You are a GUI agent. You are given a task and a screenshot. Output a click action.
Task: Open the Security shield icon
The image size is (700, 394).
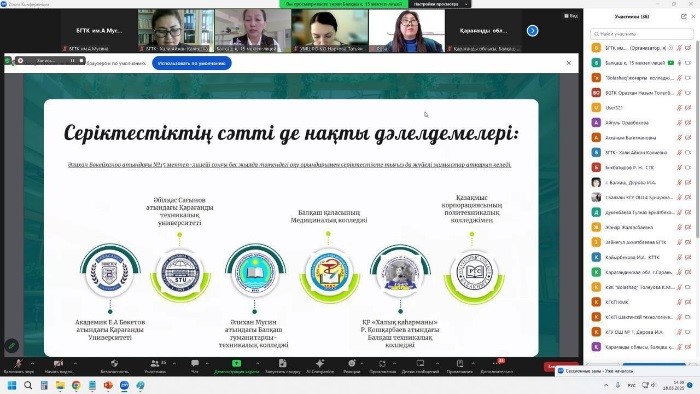point(114,364)
